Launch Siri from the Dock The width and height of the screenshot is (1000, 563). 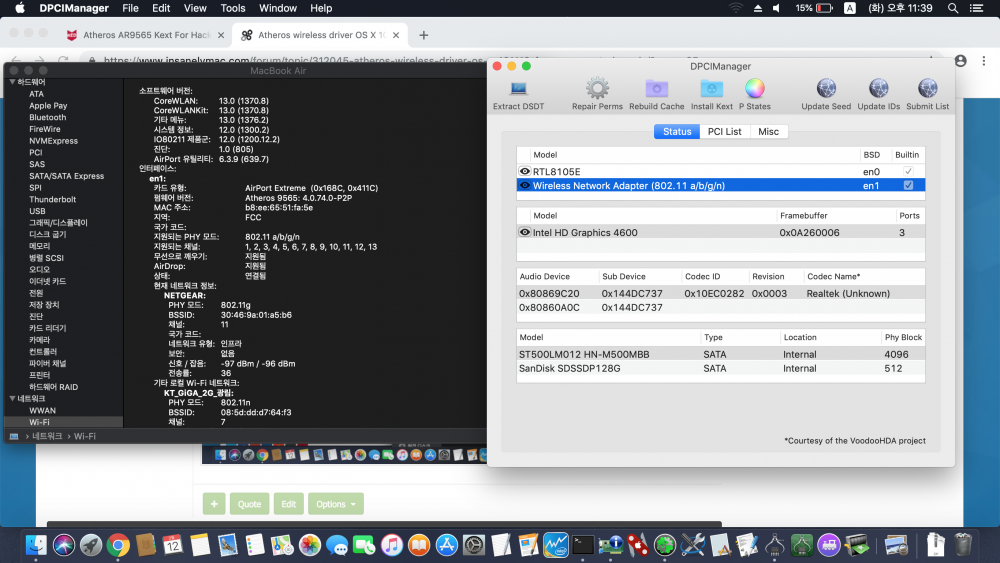point(64,545)
